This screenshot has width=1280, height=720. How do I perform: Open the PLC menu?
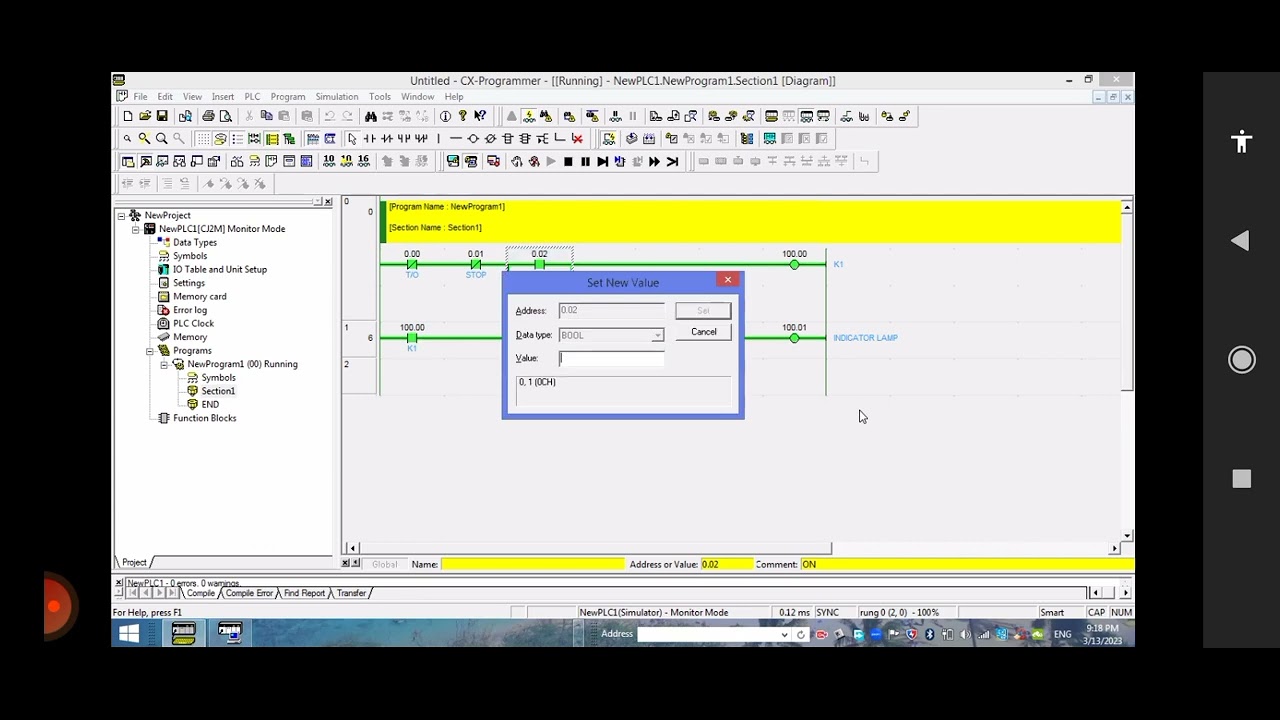252,97
